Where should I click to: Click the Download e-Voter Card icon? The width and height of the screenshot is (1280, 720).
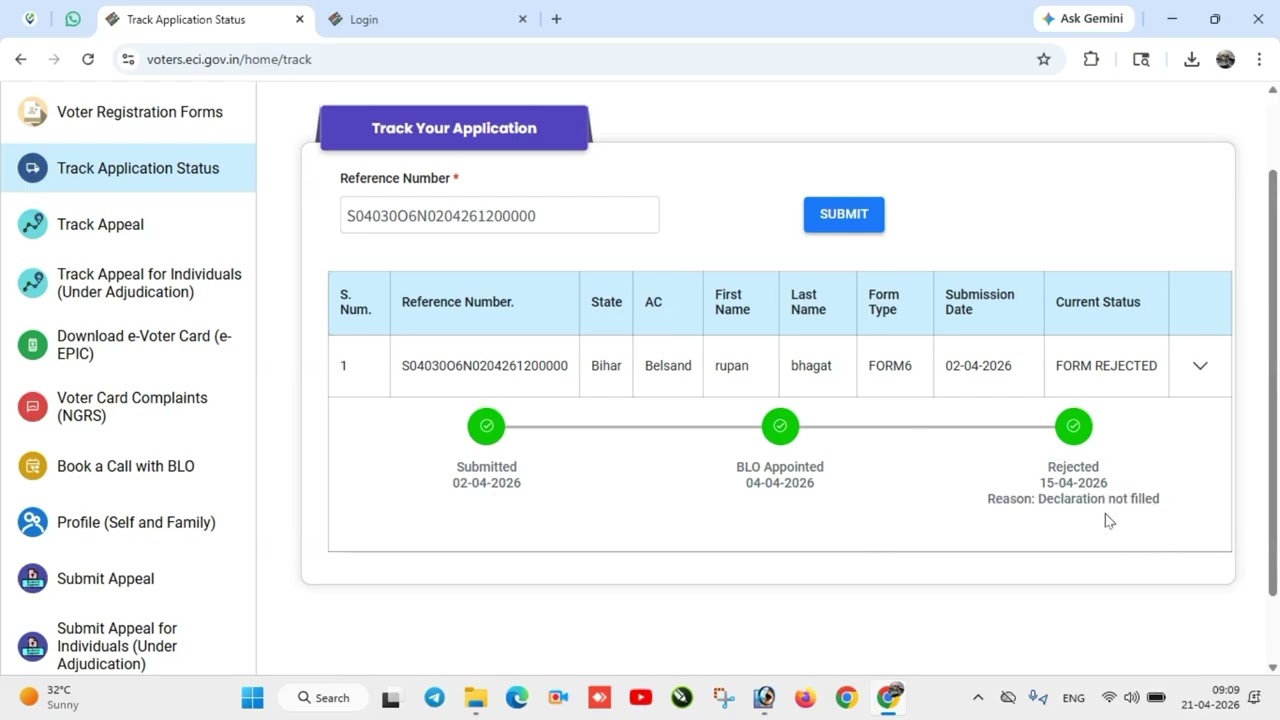point(32,345)
